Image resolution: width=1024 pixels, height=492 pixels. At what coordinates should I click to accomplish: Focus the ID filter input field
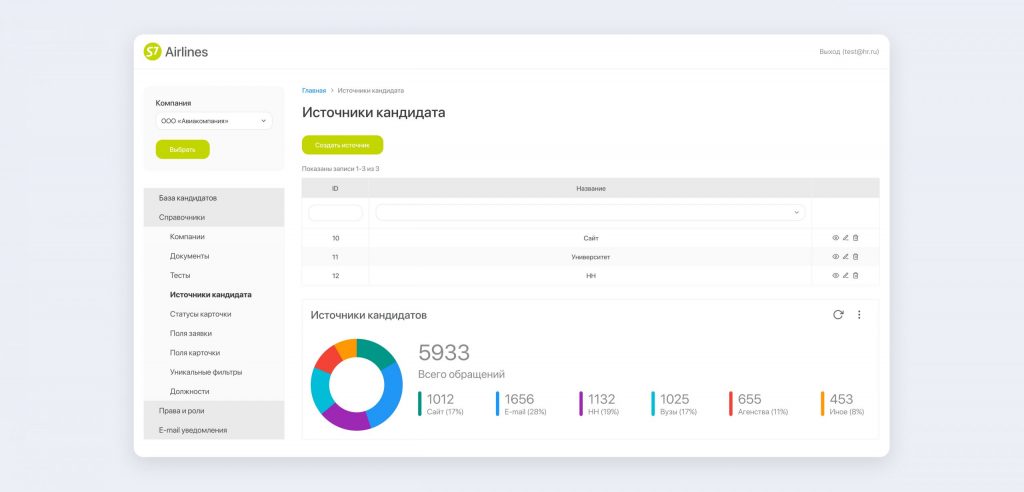pos(335,212)
